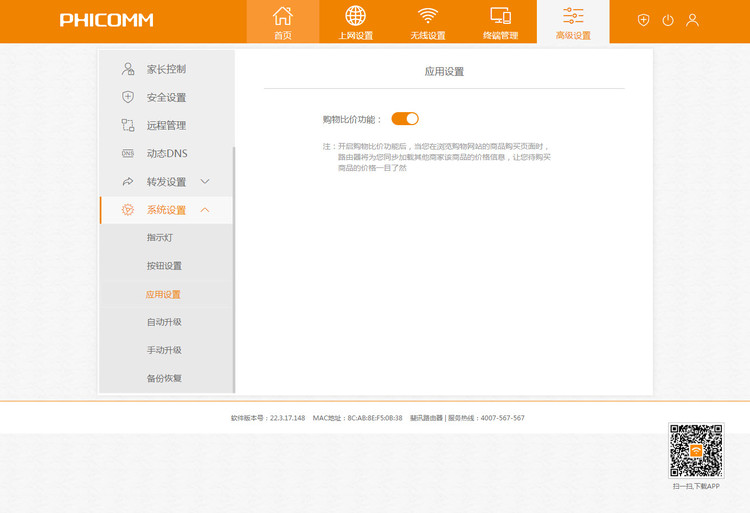Open 动态DNS menu entry
The width and height of the screenshot is (750, 513).
pos(166,153)
